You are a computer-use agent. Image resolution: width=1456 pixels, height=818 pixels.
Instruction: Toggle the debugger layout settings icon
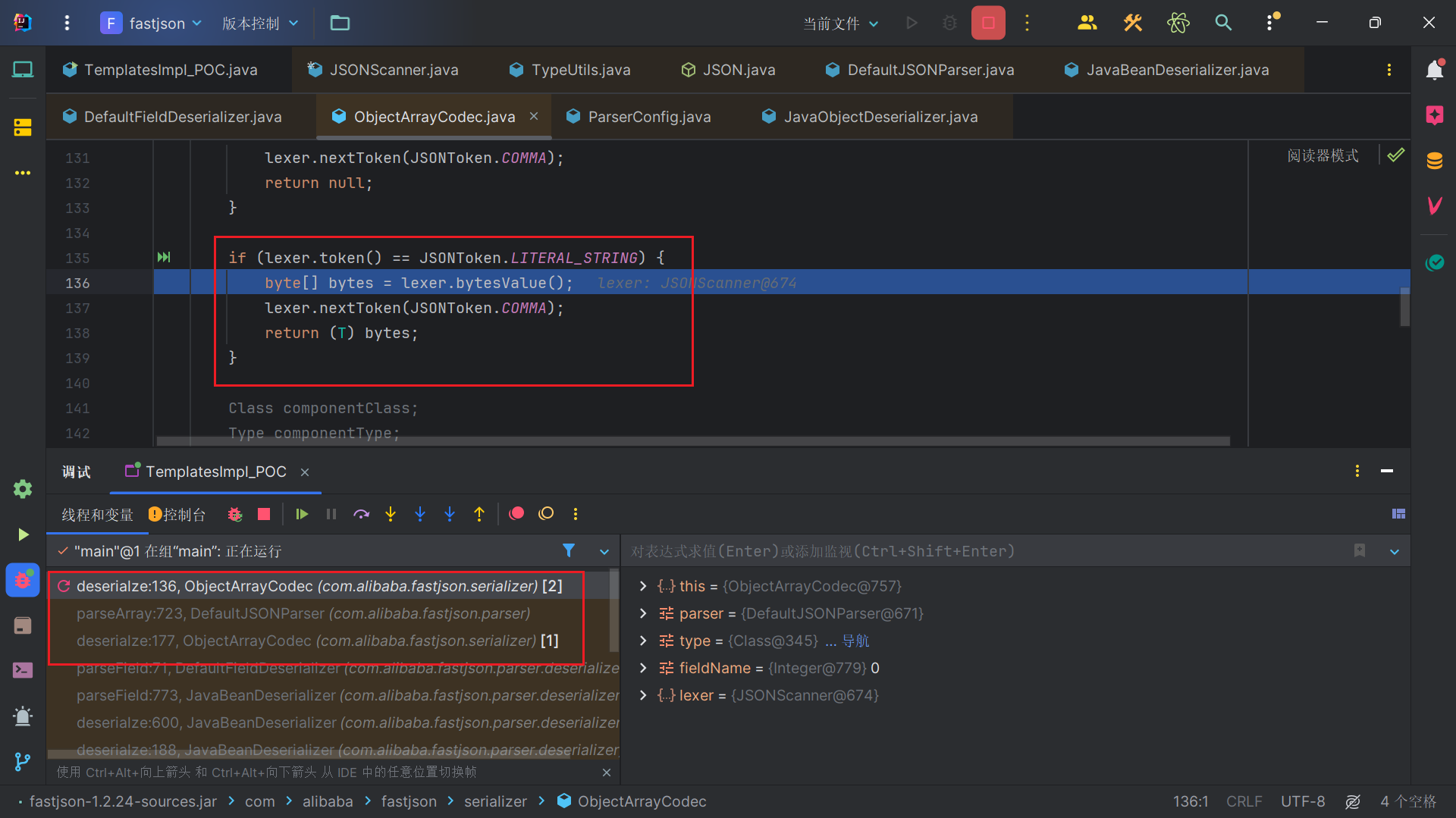[x=1398, y=514]
